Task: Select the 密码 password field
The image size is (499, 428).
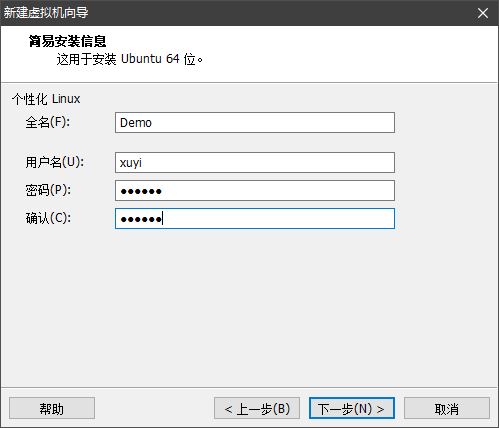Action: (255, 191)
